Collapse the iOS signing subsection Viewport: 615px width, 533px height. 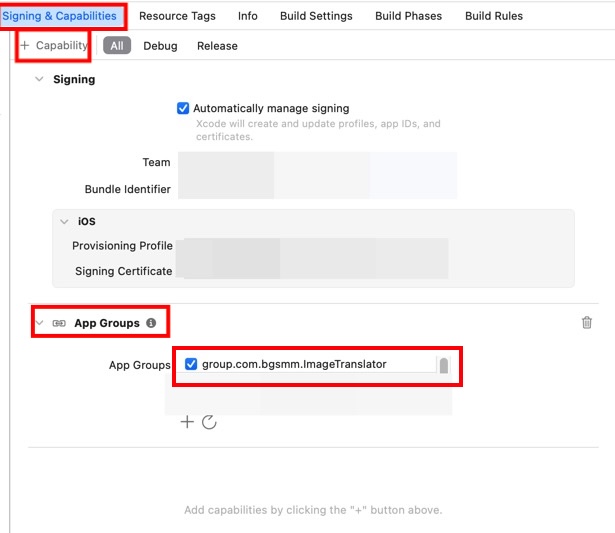click(64, 221)
